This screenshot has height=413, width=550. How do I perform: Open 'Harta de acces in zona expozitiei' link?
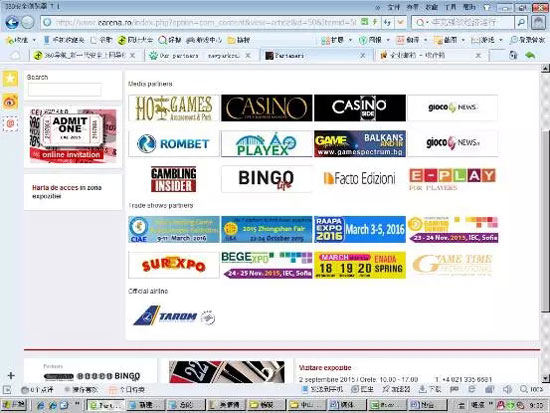coord(67,192)
